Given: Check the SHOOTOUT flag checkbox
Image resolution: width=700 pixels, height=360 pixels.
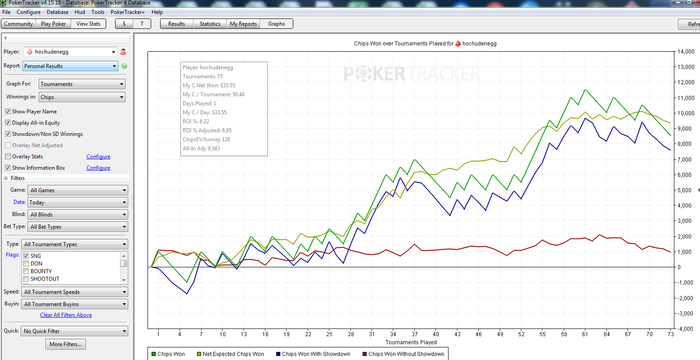Looking at the screenshot, I should tap(26, 279).
